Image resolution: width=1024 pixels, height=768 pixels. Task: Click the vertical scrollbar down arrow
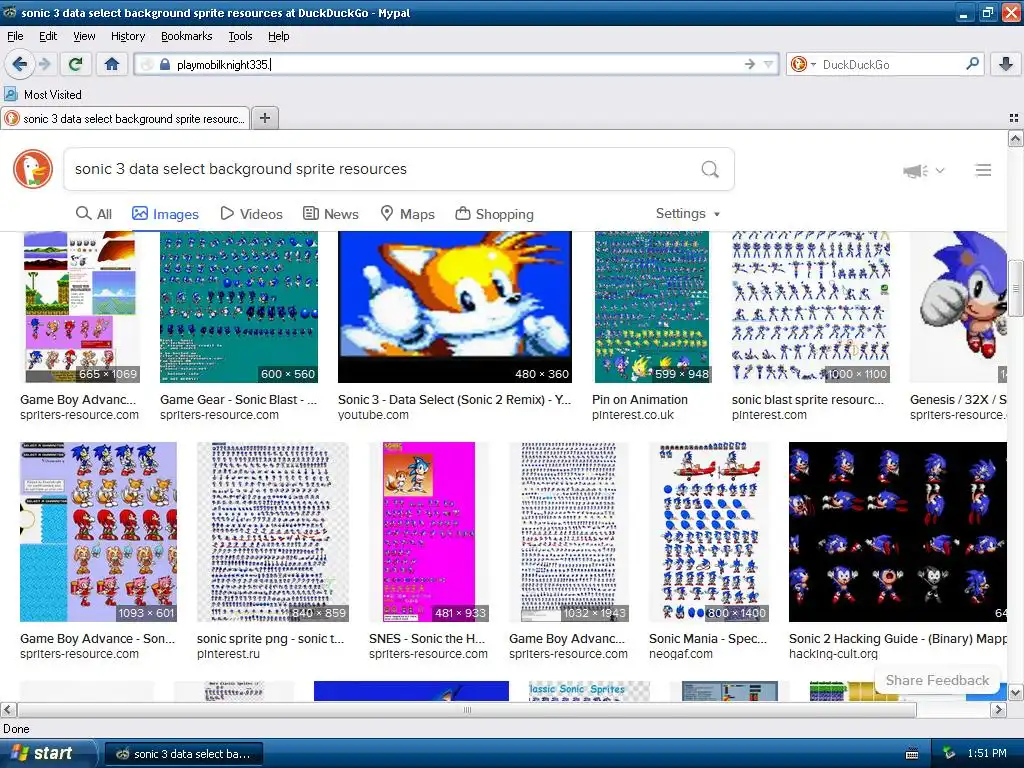point(1016,693)
